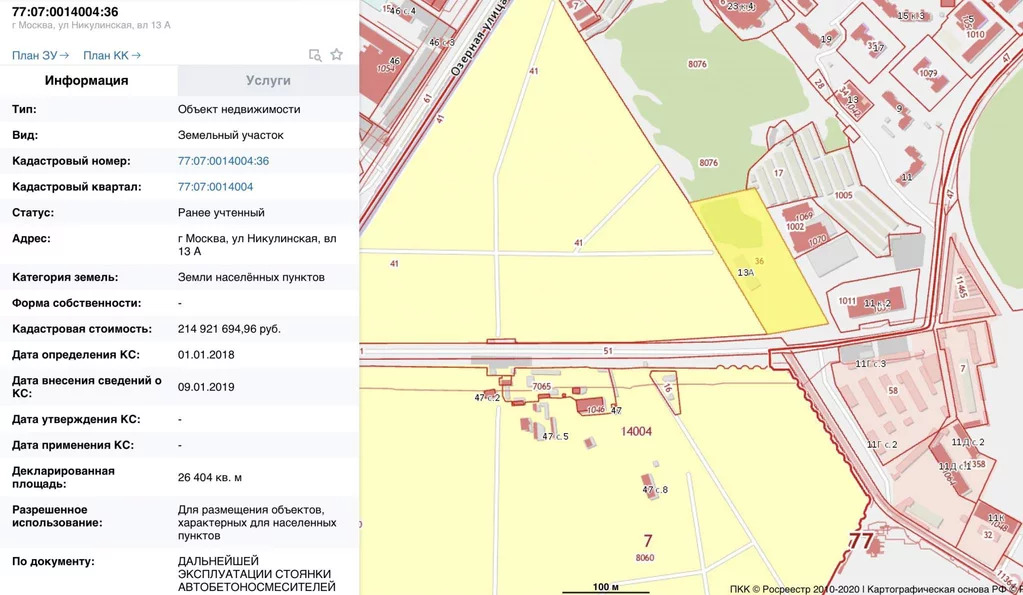Screen dimensions: 1023x595
Task: Switch to the Информация tab
Action: click(87, 81)
